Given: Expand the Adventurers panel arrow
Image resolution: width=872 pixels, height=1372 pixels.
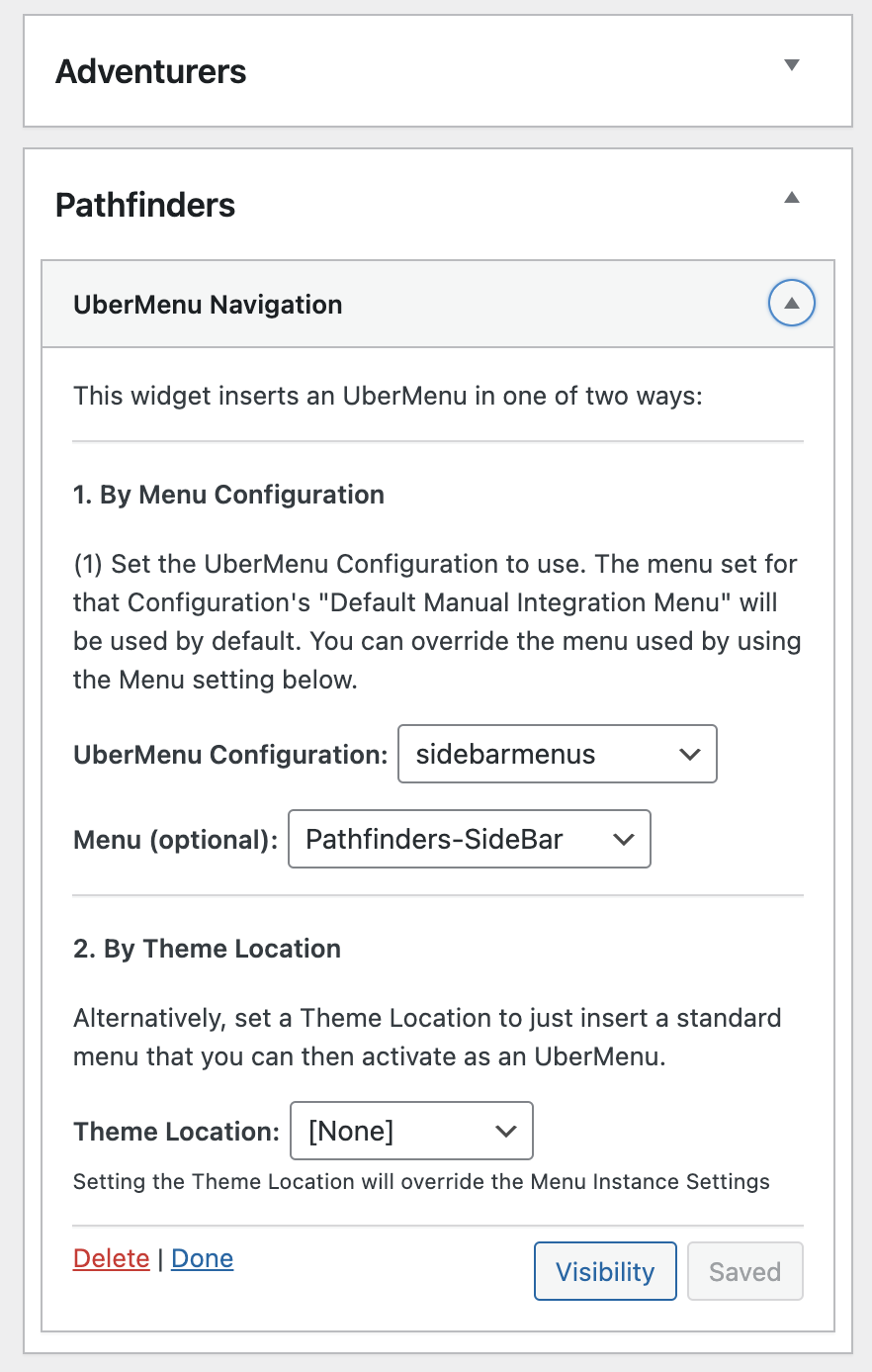Looking at the screenshot, I should 791,65.
